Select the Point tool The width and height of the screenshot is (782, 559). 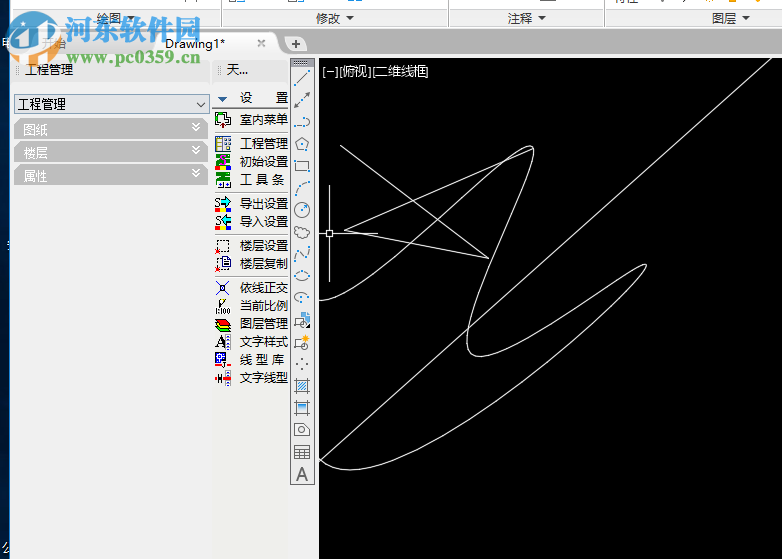click(302, 364)
